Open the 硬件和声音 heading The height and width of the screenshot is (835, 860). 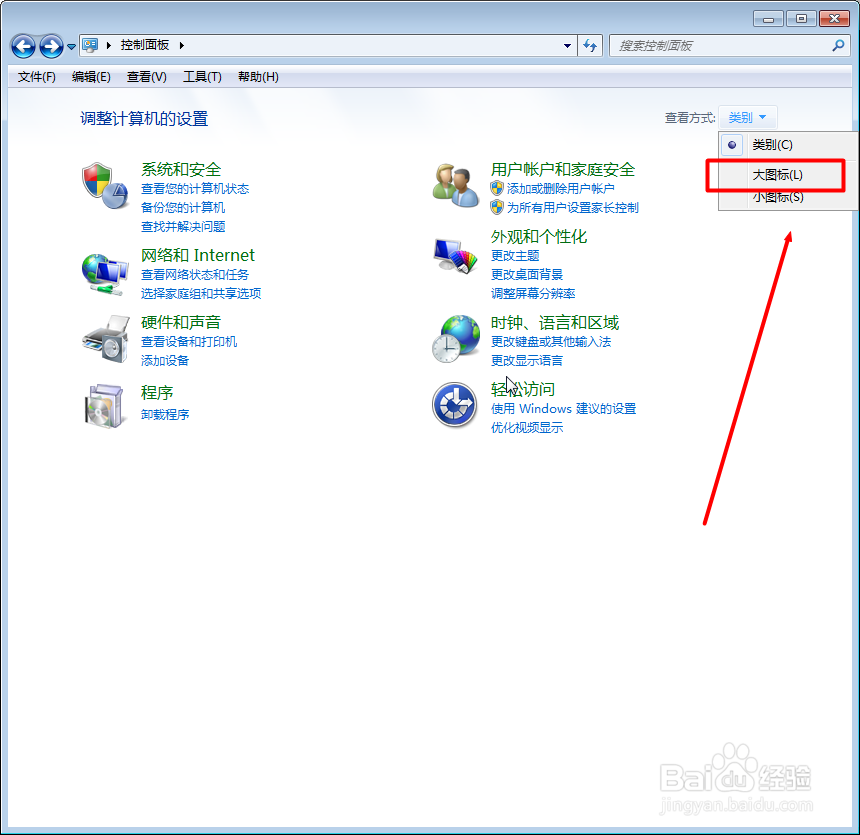click(x=181, y=322)
